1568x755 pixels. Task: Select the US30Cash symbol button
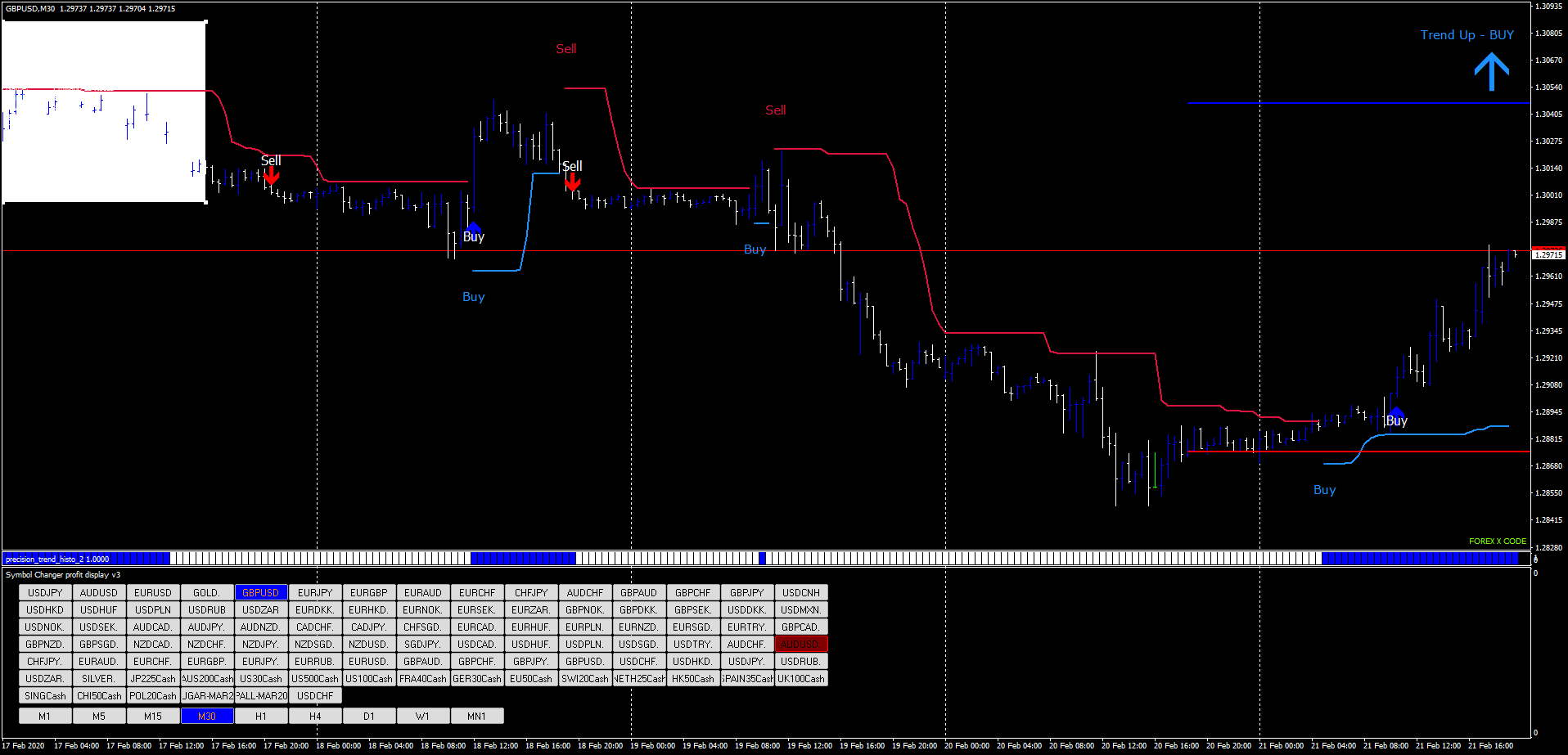tap(261, 678)
